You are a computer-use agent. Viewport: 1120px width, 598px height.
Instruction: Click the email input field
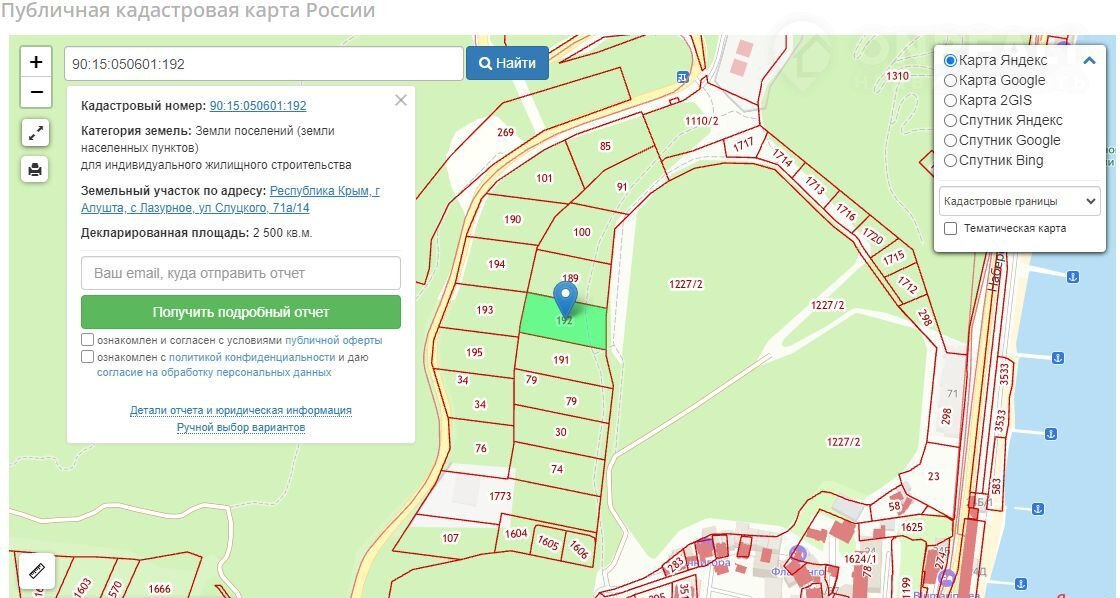241,273
